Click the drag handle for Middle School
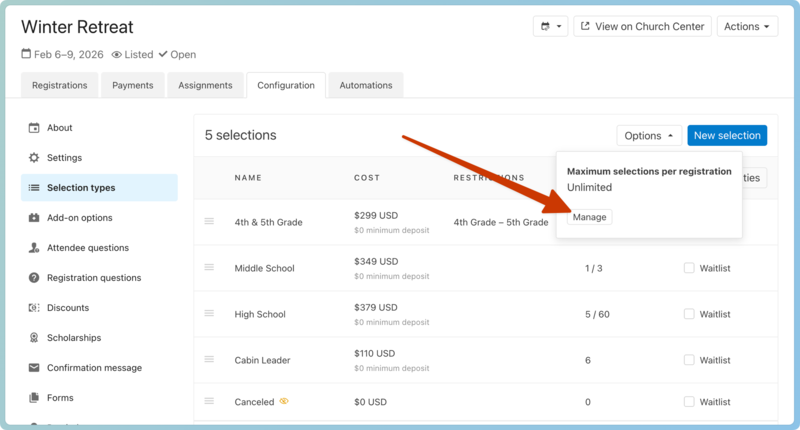 point(209,268)
